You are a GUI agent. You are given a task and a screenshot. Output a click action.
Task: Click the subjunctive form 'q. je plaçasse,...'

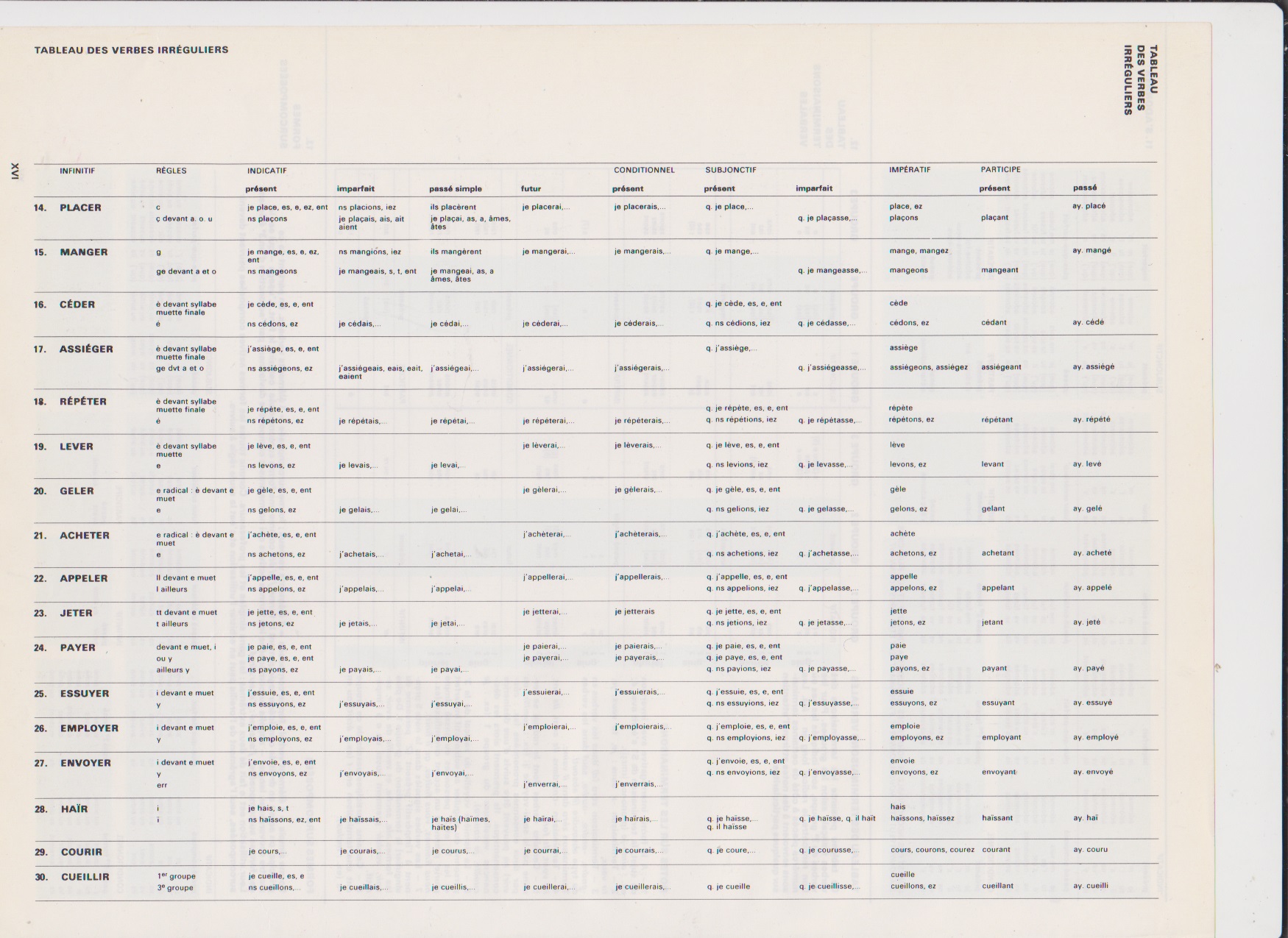[828, 218]
